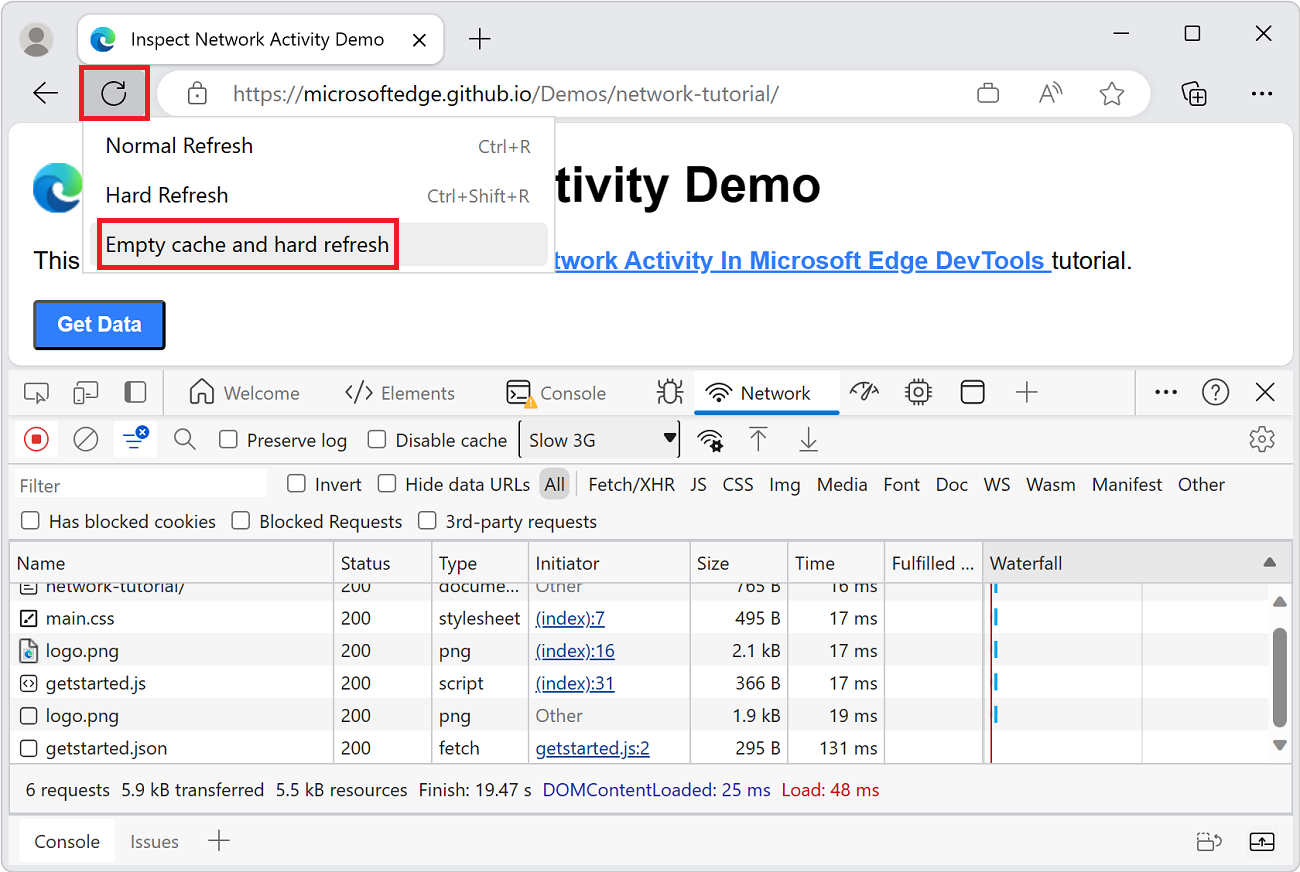This screenshot has width=1300, height=872.
Task: Close the Inspect Network Activity Demo tab
Action: (x=420, y=40)
